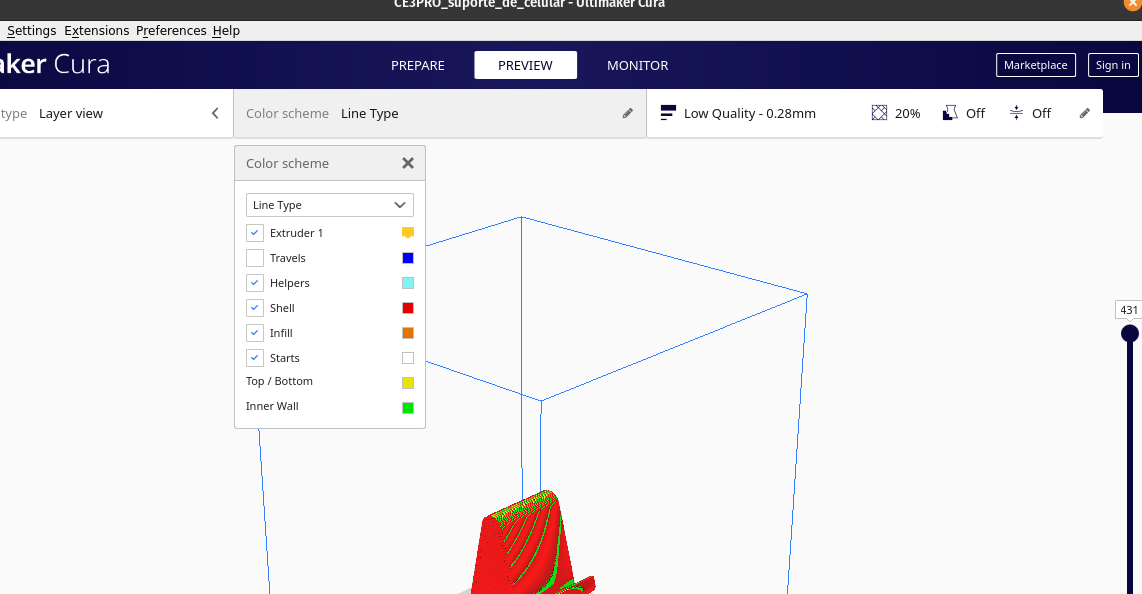Click the blue Travels color swatch

(x=408, y=258)
